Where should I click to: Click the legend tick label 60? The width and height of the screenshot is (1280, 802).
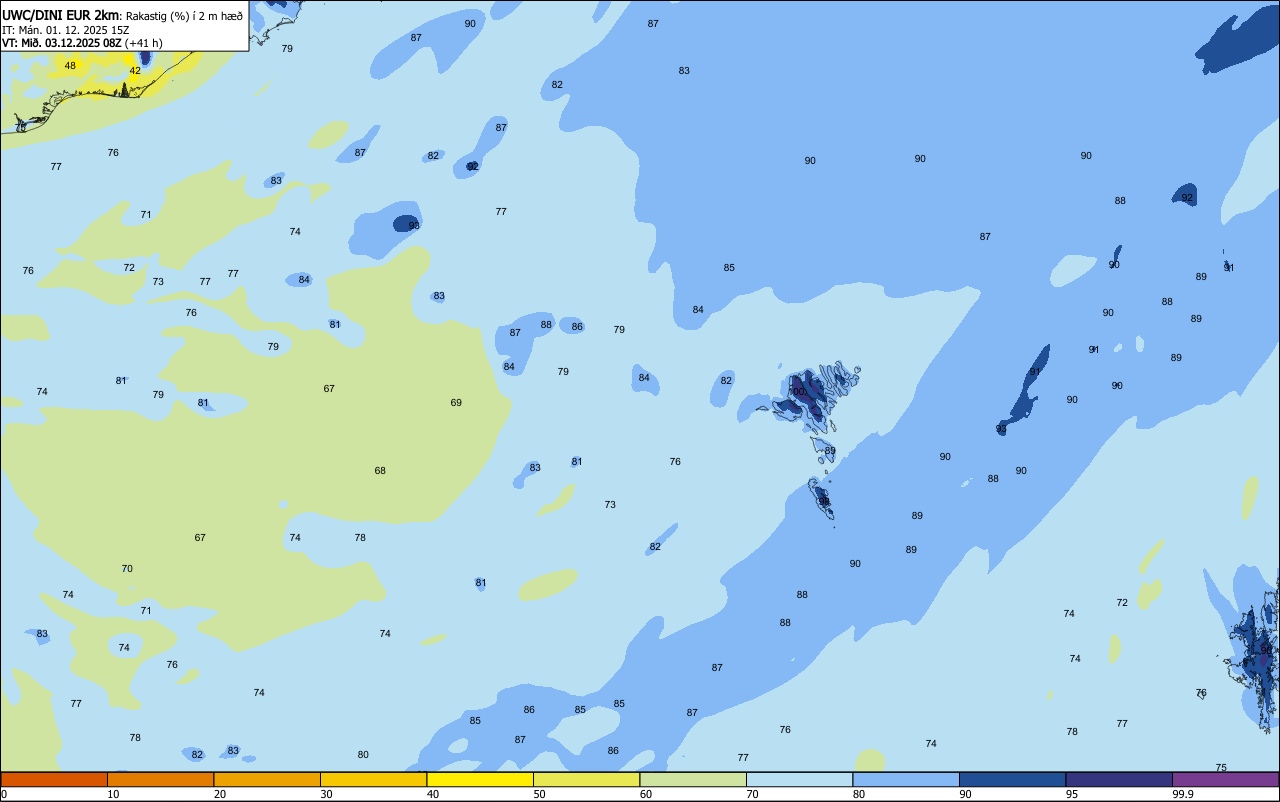point(646,794)
